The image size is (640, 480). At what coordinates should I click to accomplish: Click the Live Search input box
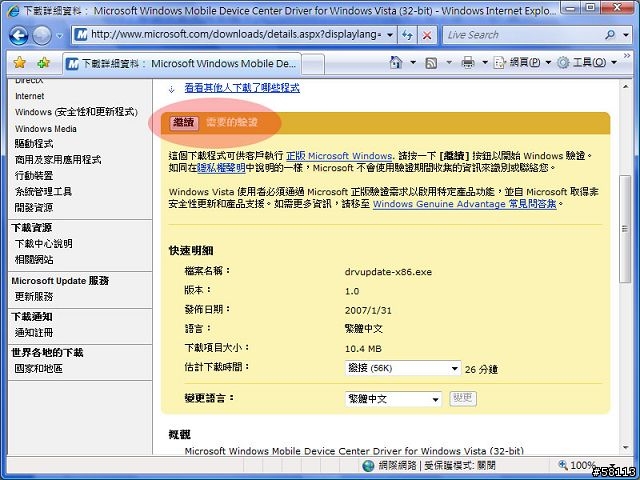tap(522, 35)
